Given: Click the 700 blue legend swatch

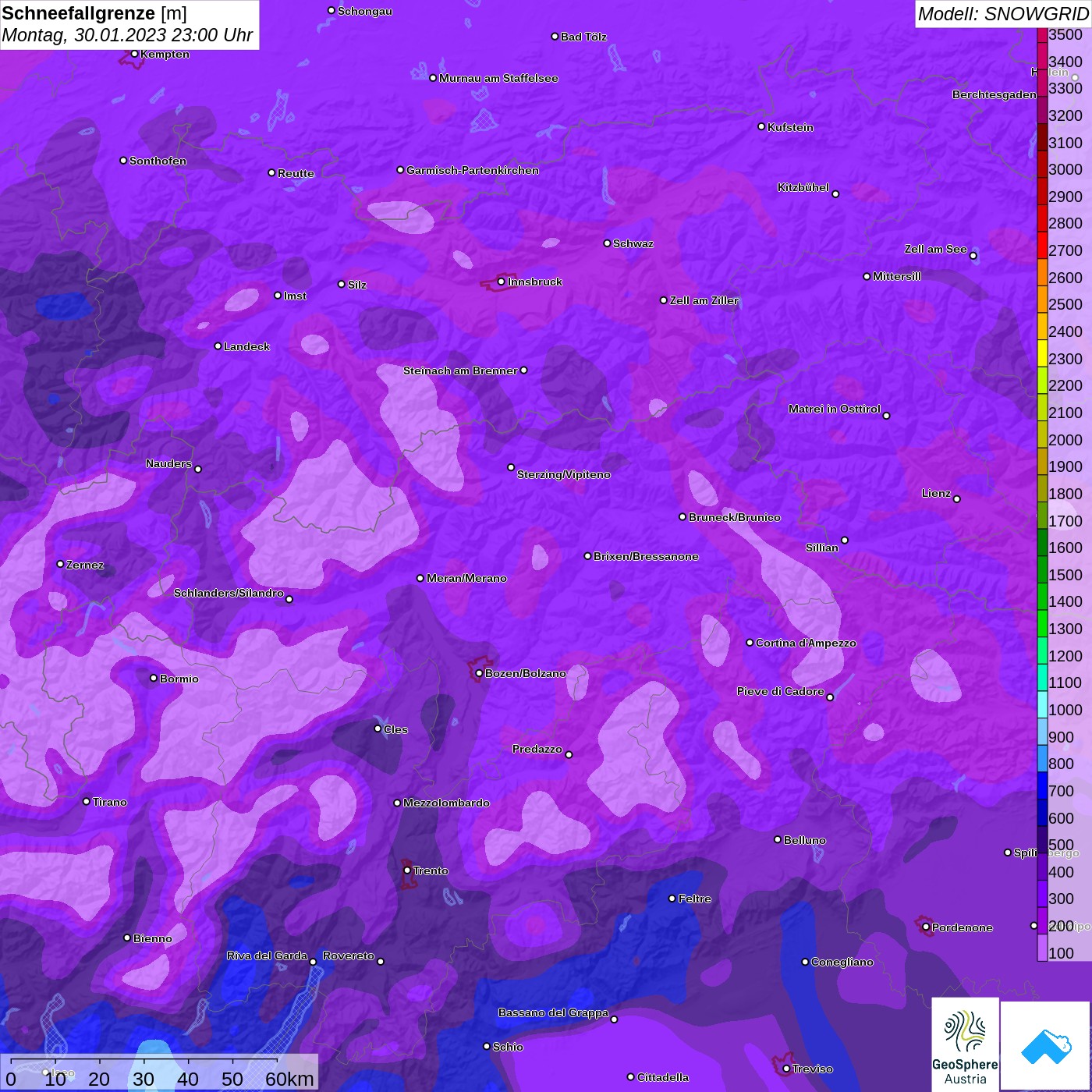Looking at the screenshot, I should (x=1042, y=785).
